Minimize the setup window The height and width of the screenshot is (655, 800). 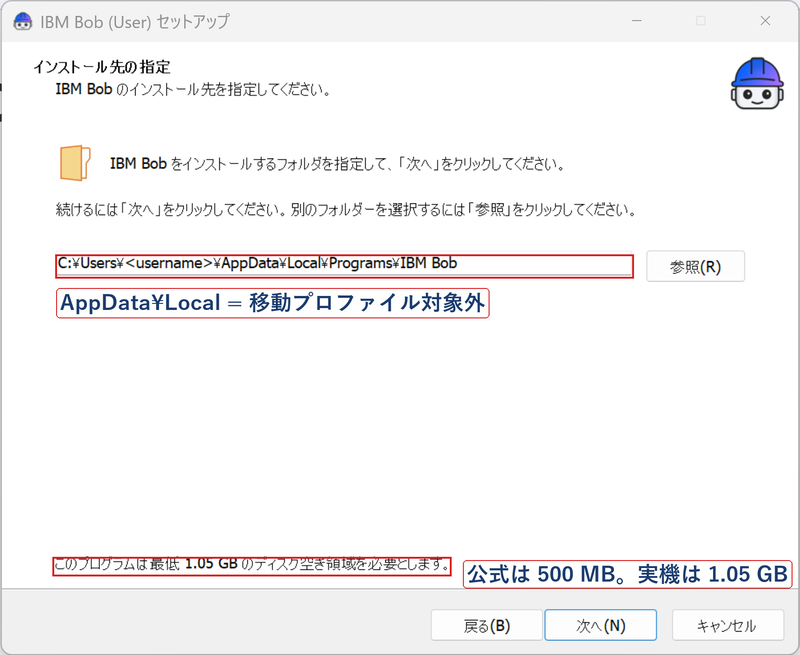[x=637, y=21]
